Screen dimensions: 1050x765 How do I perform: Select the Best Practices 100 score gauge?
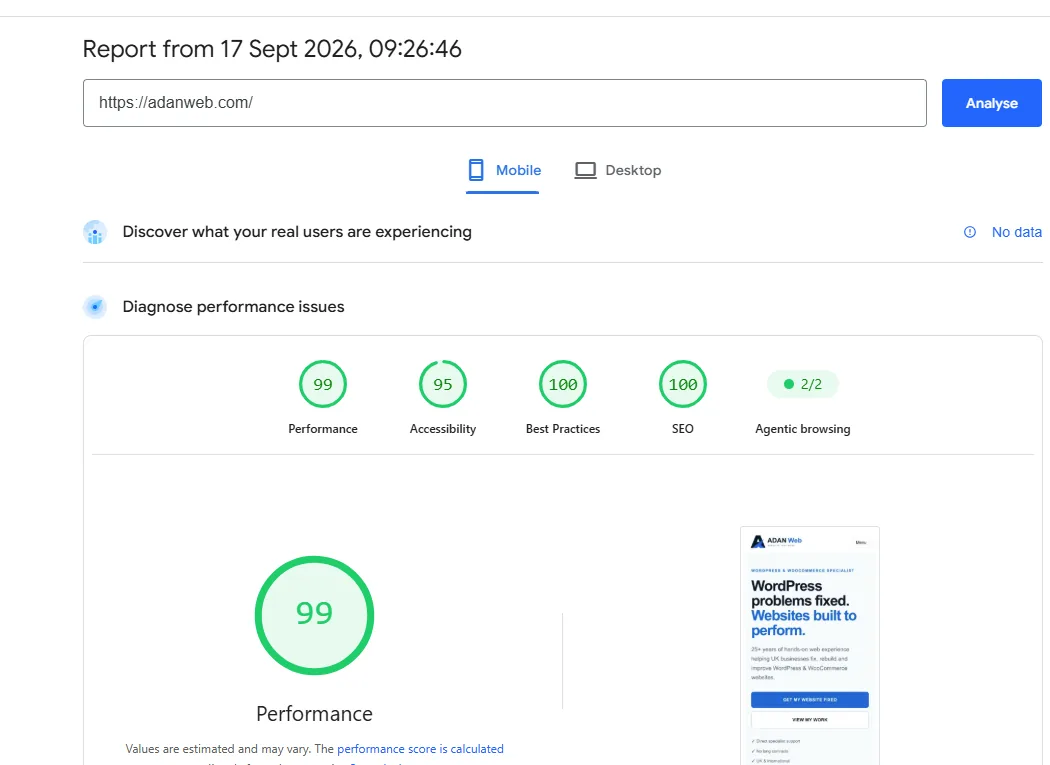tap(562, 384)
